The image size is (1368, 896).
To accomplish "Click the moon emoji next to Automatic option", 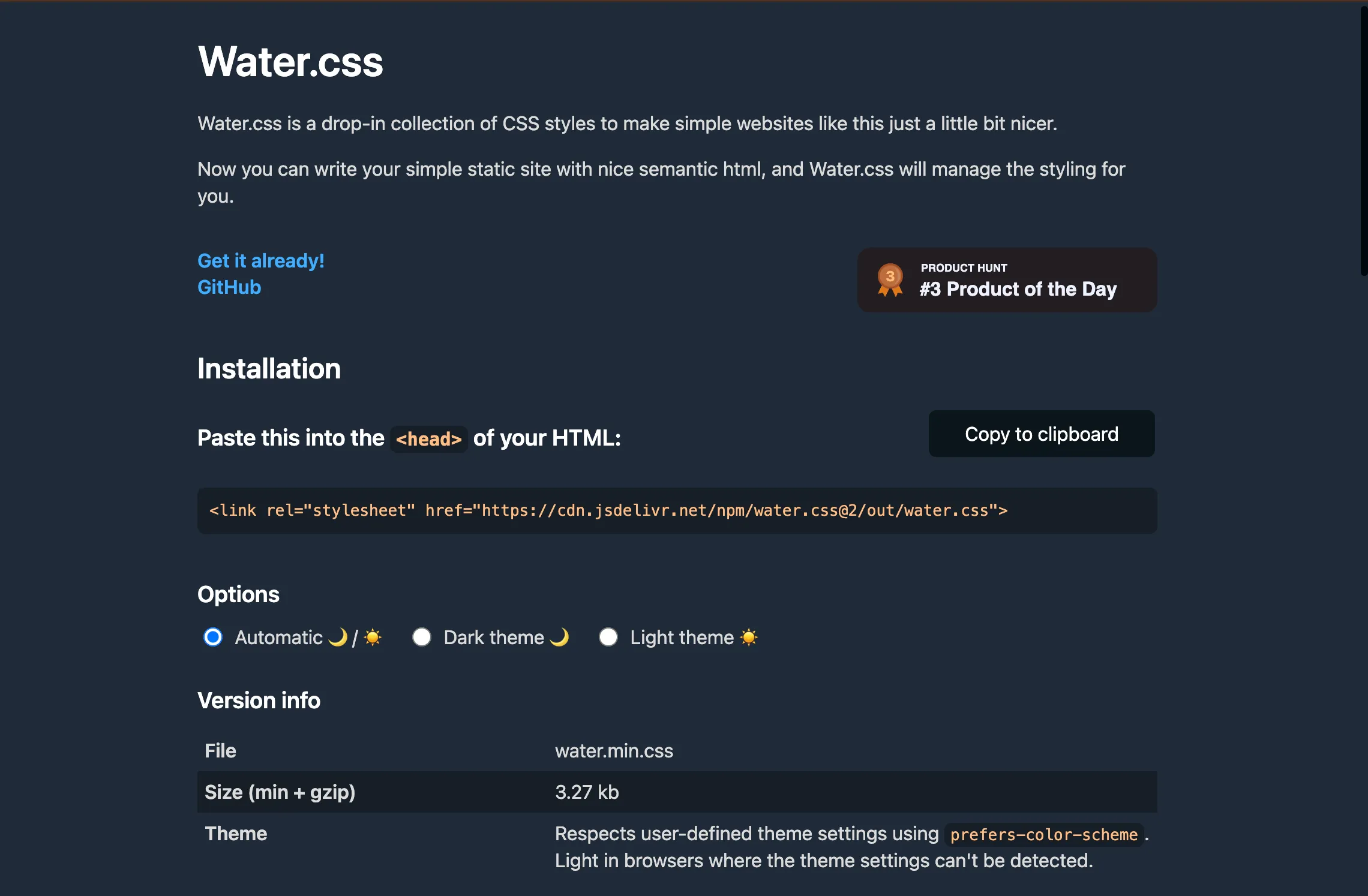I will 338,638.
